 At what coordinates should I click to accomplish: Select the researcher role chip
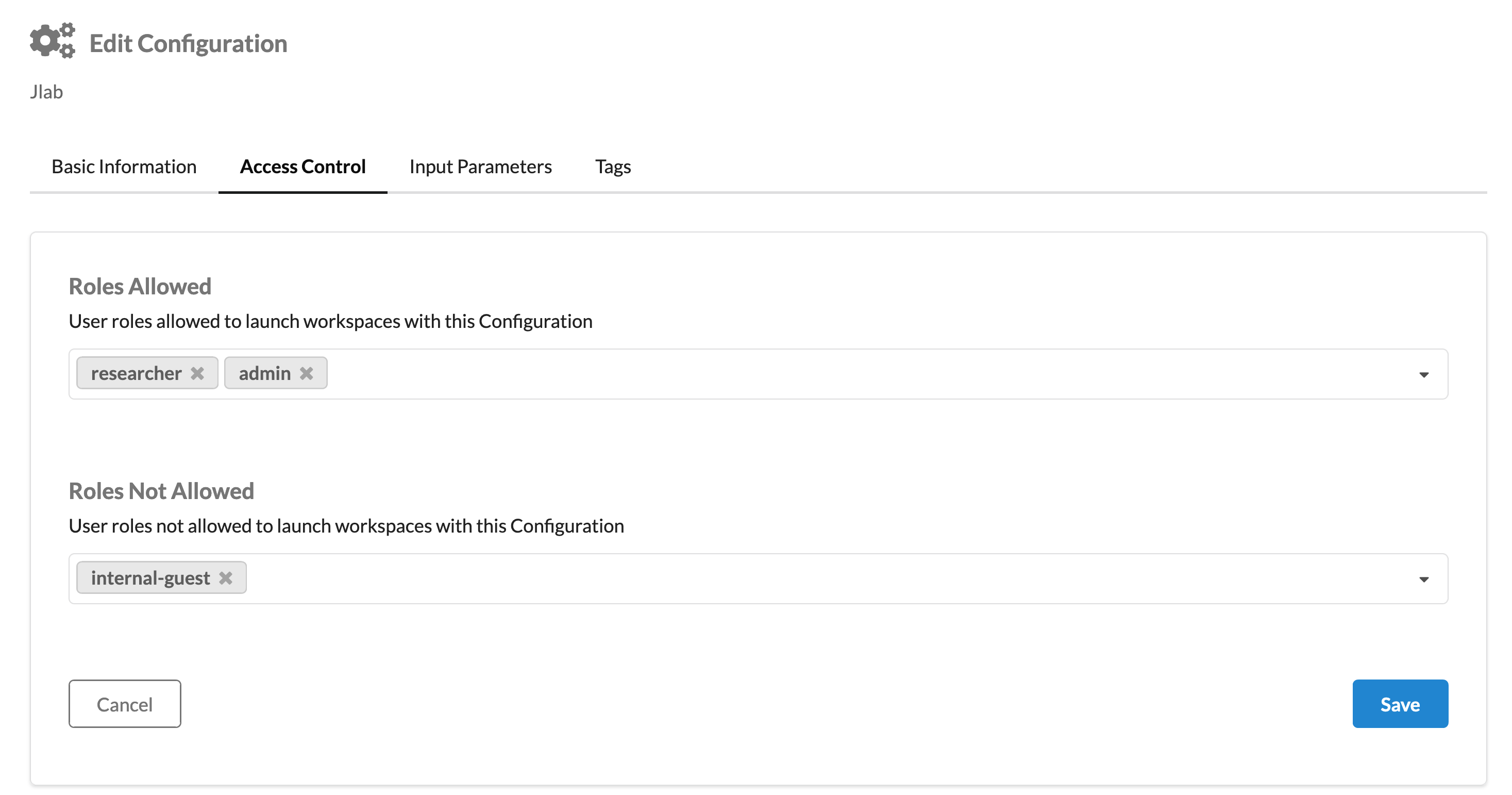(136, 372)
